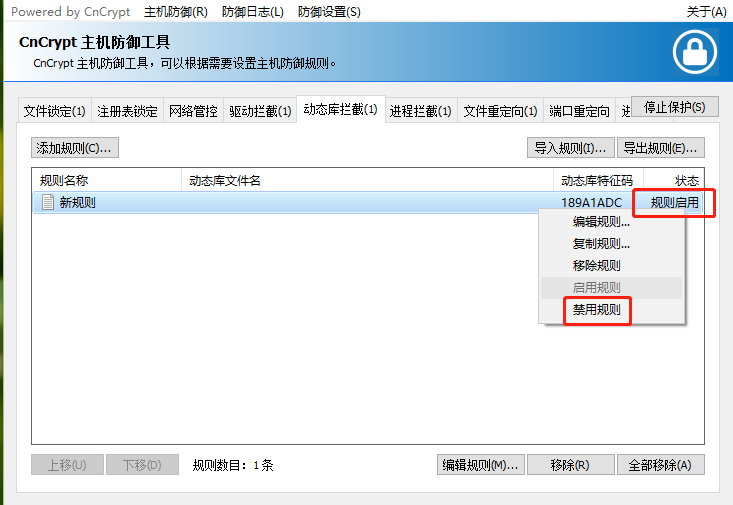This screenshot has width=733, height=505.
Task: Click the 移除(R) button
Action: pyautogui.click(x=570, y=465)
